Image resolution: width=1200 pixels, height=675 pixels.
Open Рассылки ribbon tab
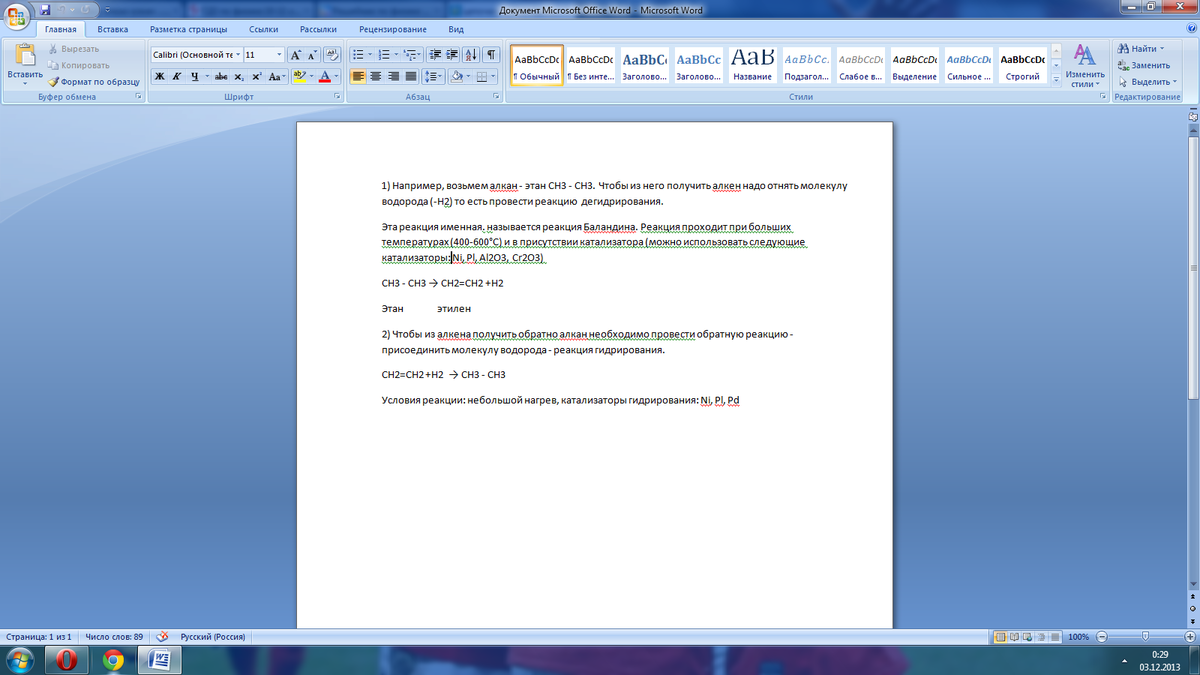[x=318, y=30]
